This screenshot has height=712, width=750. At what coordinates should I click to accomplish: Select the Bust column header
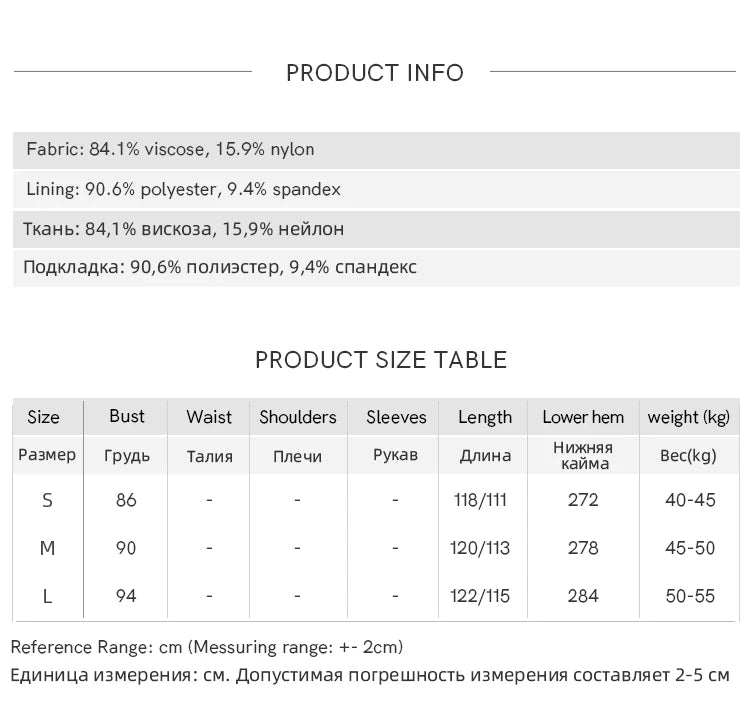point(127,417)
